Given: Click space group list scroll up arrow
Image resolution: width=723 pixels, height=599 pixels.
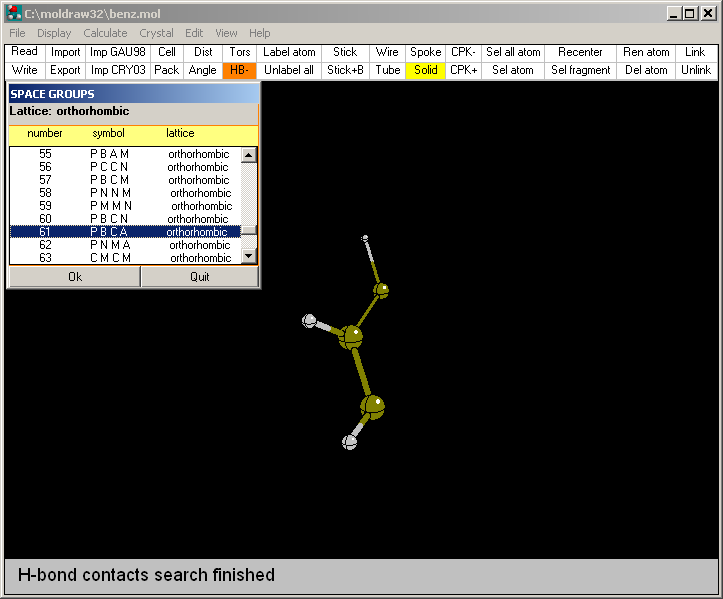Looking at the screenshot, I should click(249, 155).
